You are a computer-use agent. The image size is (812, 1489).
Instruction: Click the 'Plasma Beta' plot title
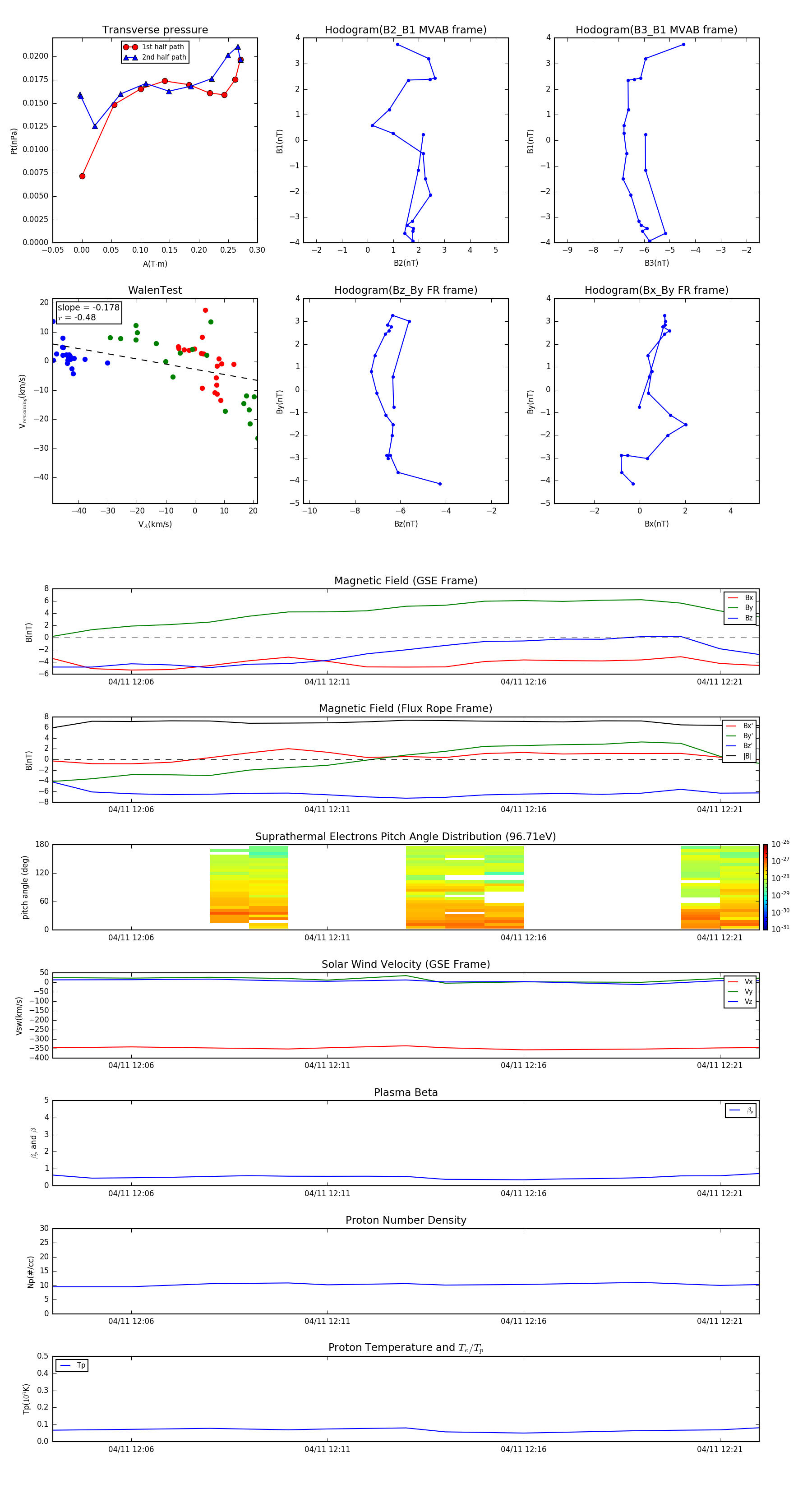coord(406,1092)
